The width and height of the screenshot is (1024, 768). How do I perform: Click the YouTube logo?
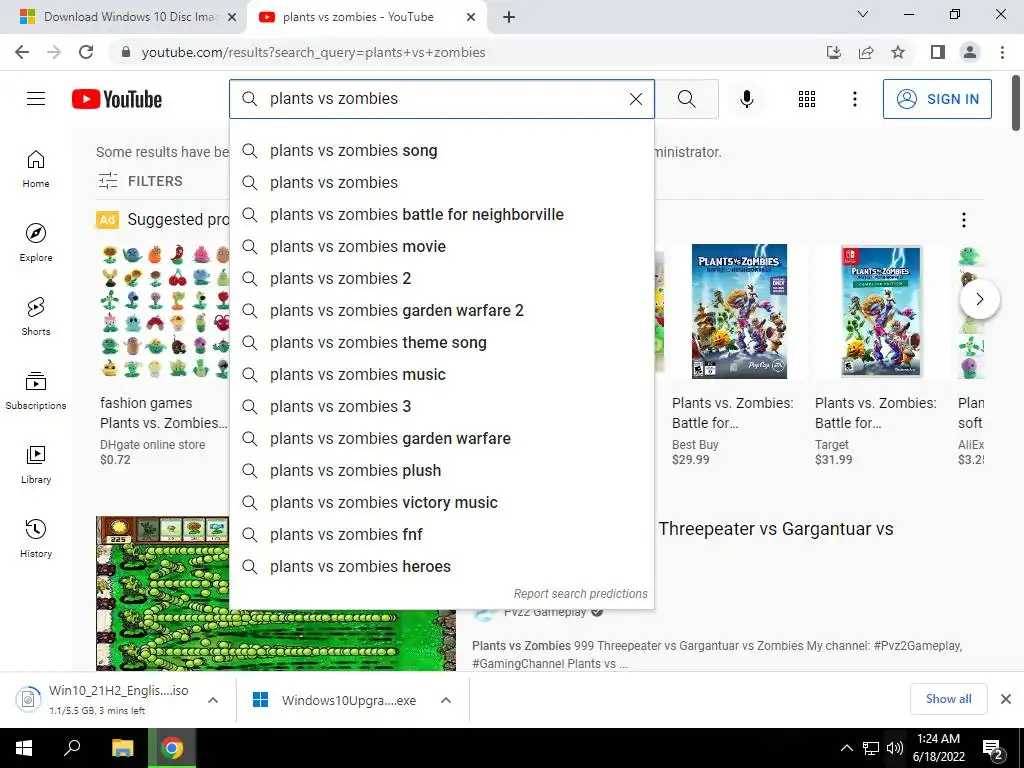[117, 99]
